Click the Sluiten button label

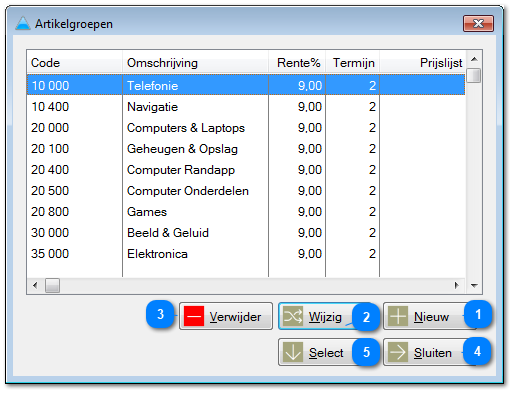coord(433,353)
